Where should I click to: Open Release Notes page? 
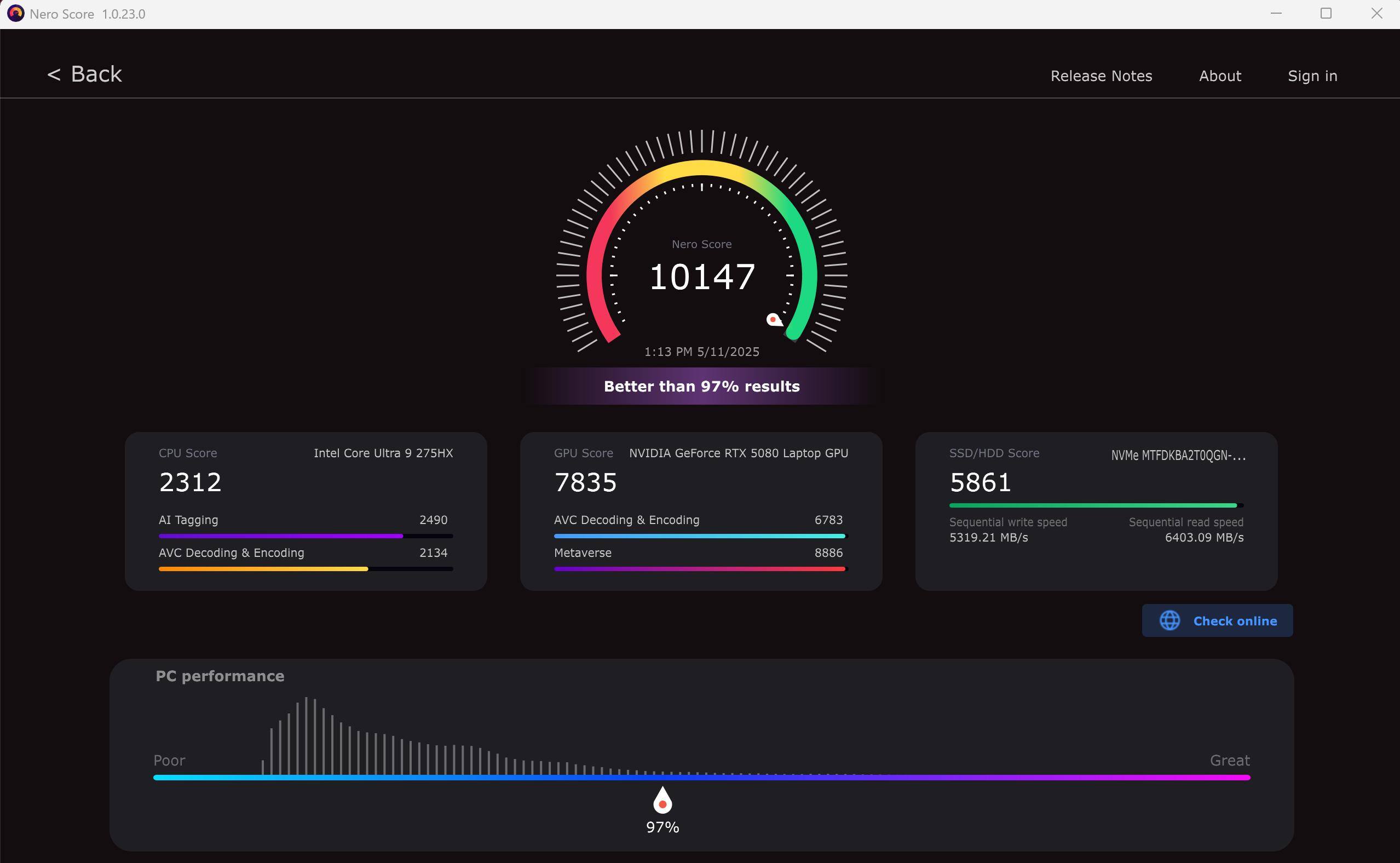point(1101,76)
